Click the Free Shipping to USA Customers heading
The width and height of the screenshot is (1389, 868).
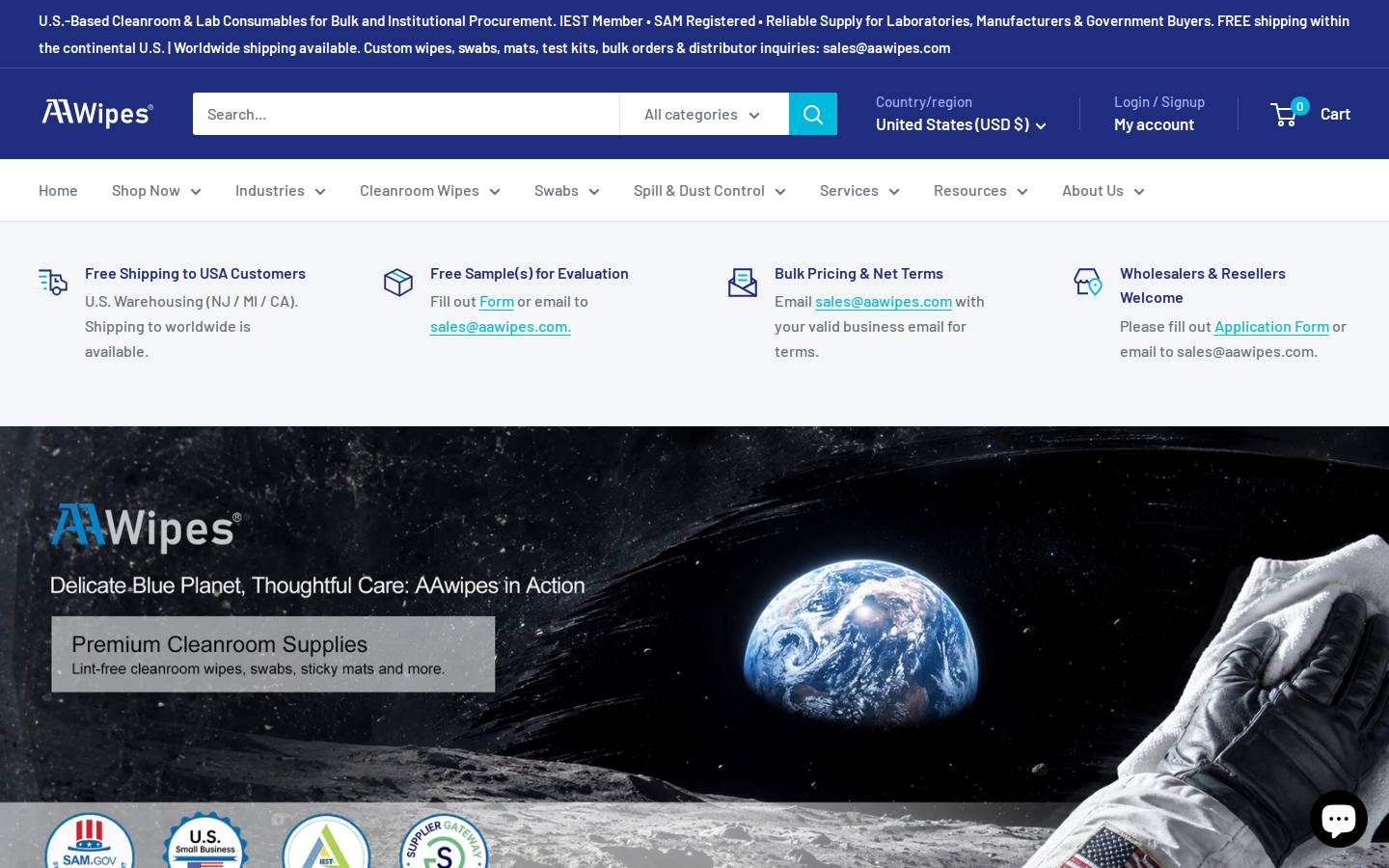pyautogui.click(x=195, y=273)
